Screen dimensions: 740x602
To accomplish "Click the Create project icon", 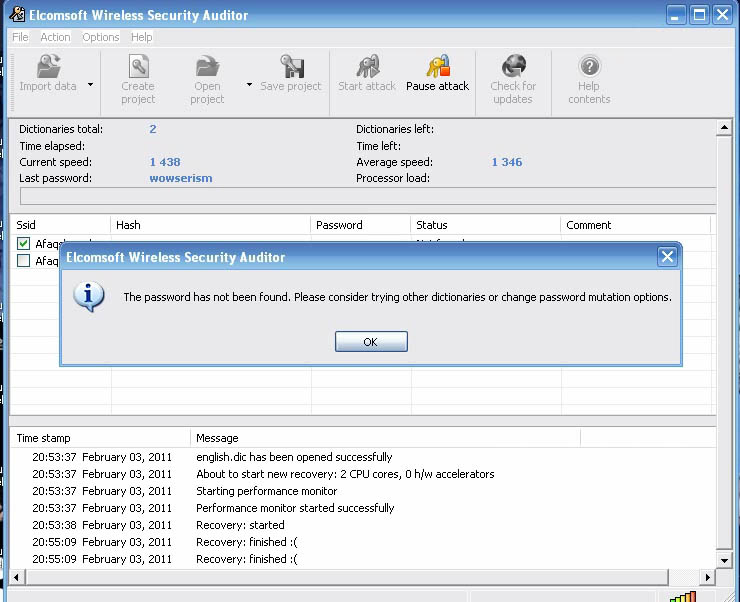I will click(x=139, y=66).
